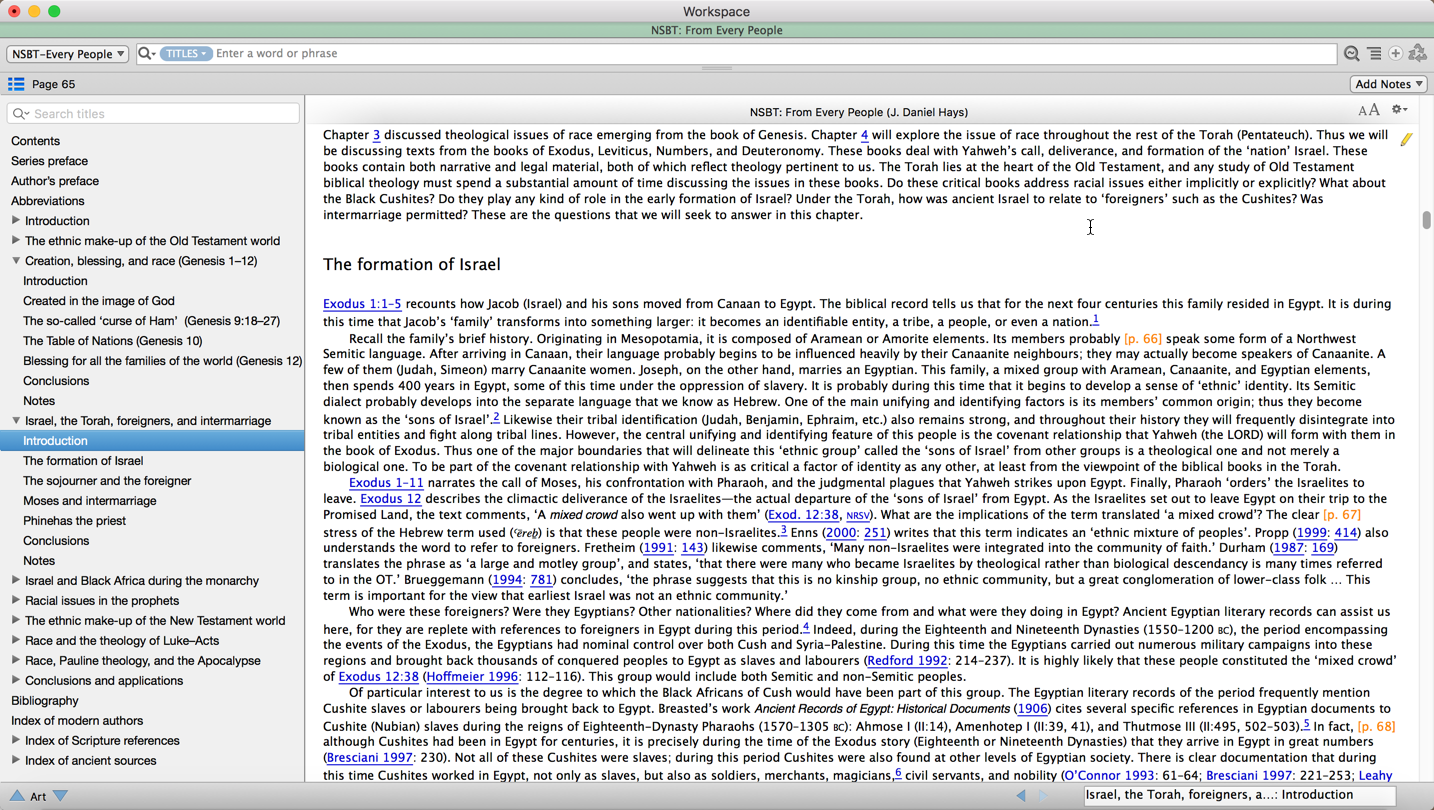
Task: Click the magnifier in Search titles field
Action: pos(20,114)
